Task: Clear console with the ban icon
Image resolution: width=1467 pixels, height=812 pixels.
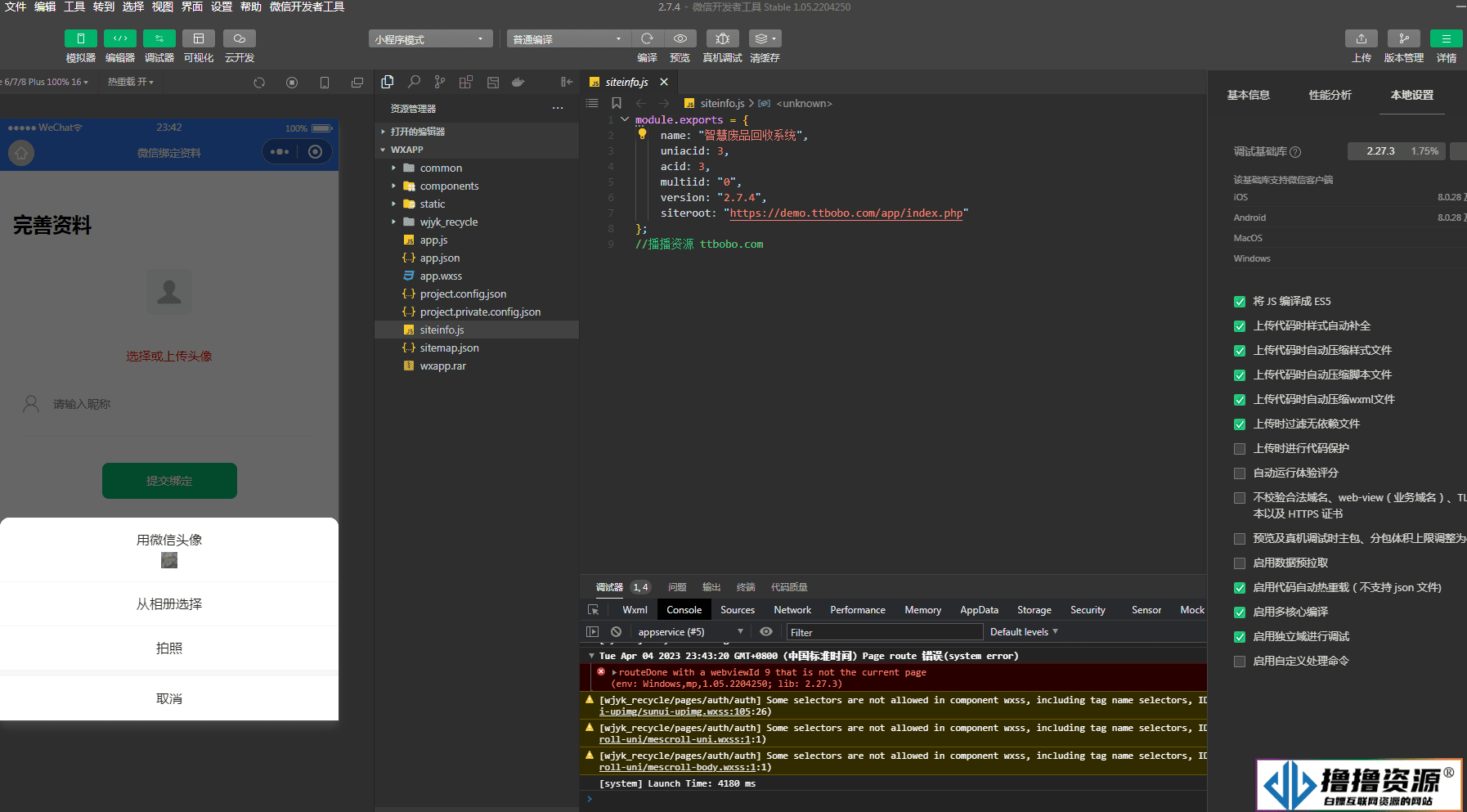Action: (616, 632)
